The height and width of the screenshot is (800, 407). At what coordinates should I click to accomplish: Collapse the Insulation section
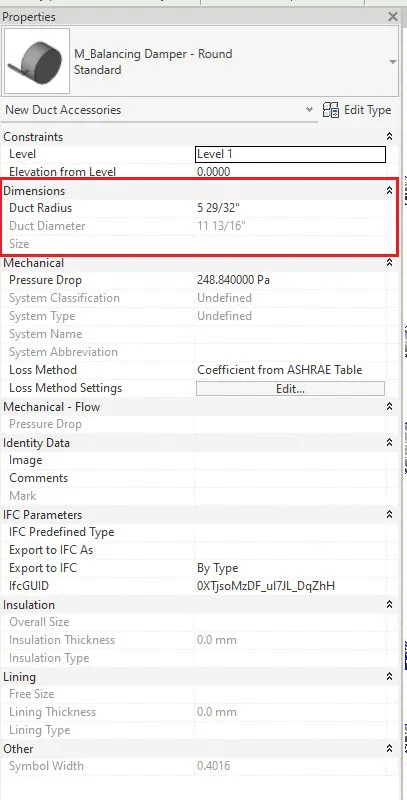tap(389, 605)
